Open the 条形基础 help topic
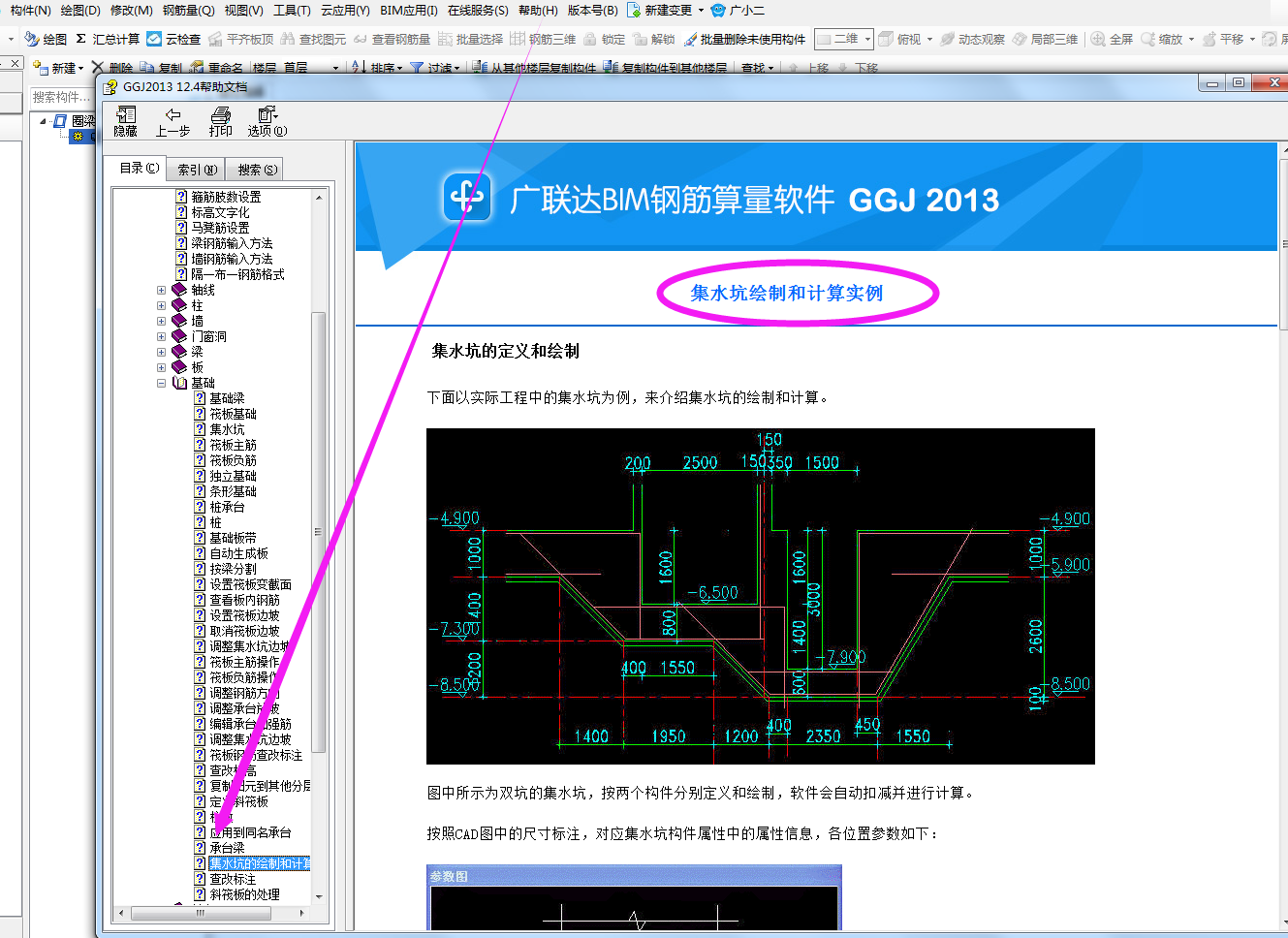Screen dimensions: 1288x938 pos(234,491)
